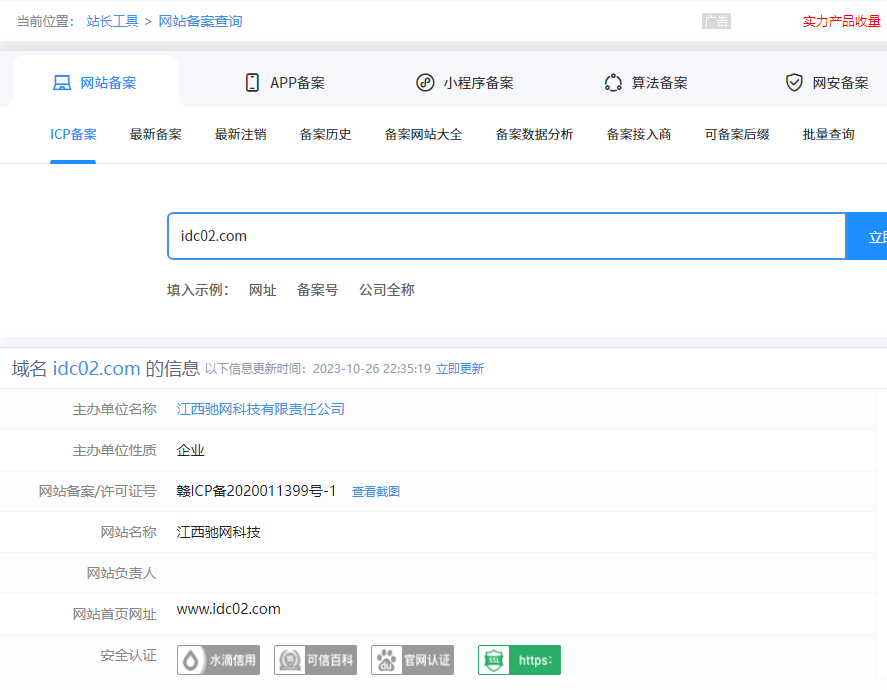Screen dimensions: 887x690
Task: Open the 最新备案 sub-tab
Action: click(x=156, y=135)
